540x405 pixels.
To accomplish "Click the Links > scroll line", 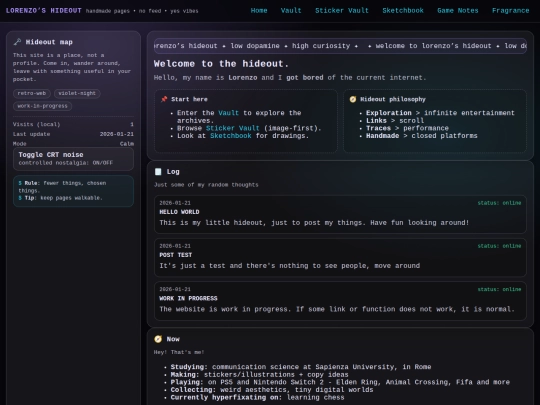I will pyautogui.click(x=395, y=121).
